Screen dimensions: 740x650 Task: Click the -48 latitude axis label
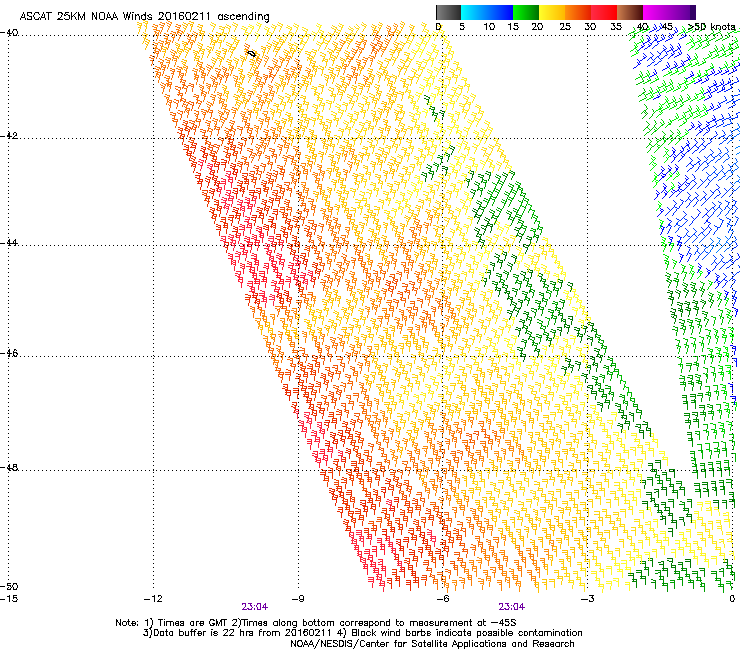point(9,467)
